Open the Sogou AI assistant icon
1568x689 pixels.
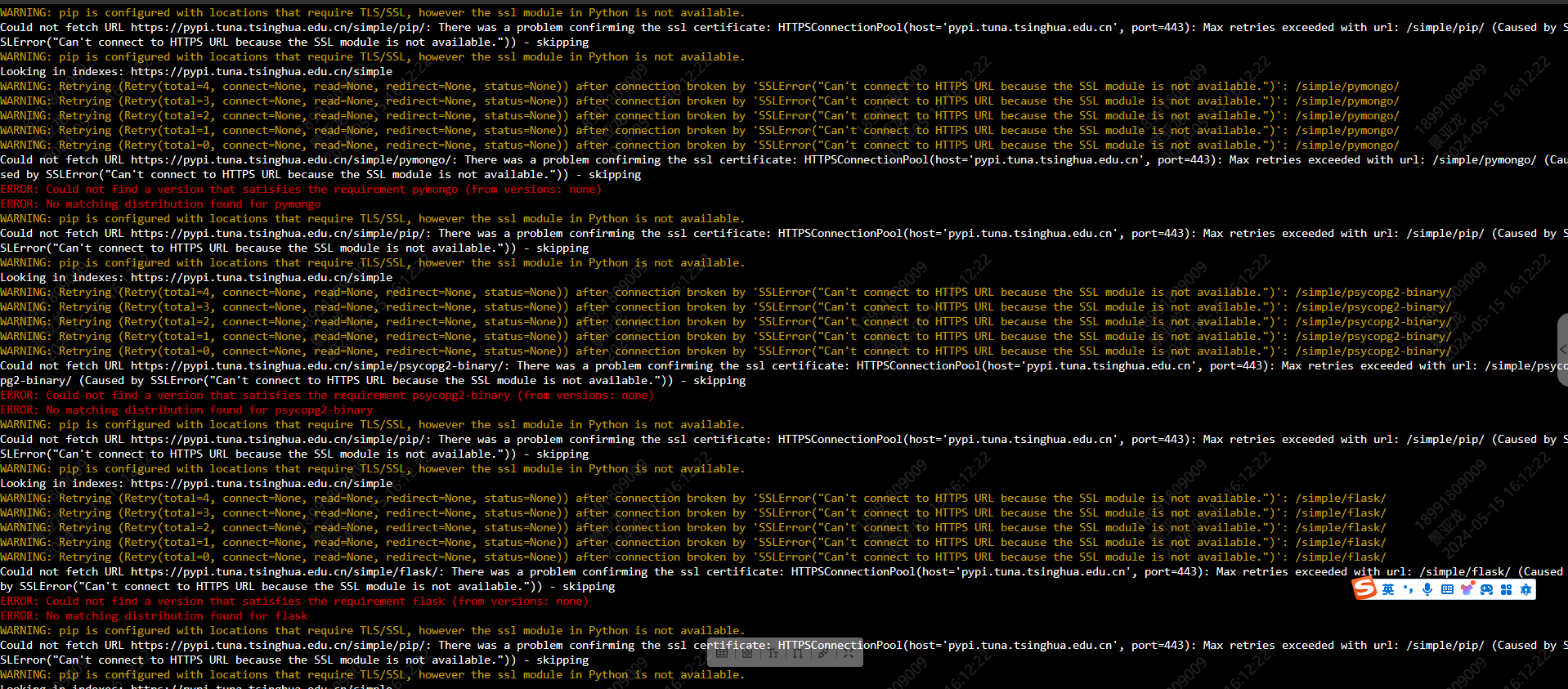pos(1525,589)
